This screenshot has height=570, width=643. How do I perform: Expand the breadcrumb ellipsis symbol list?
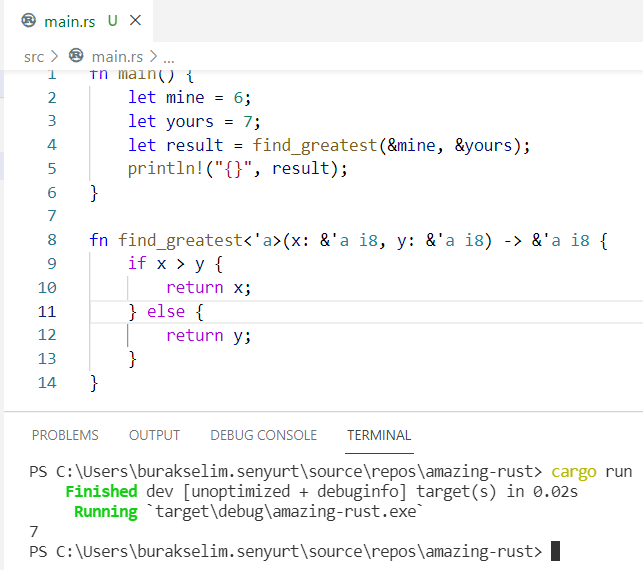(x=169, y=57)
